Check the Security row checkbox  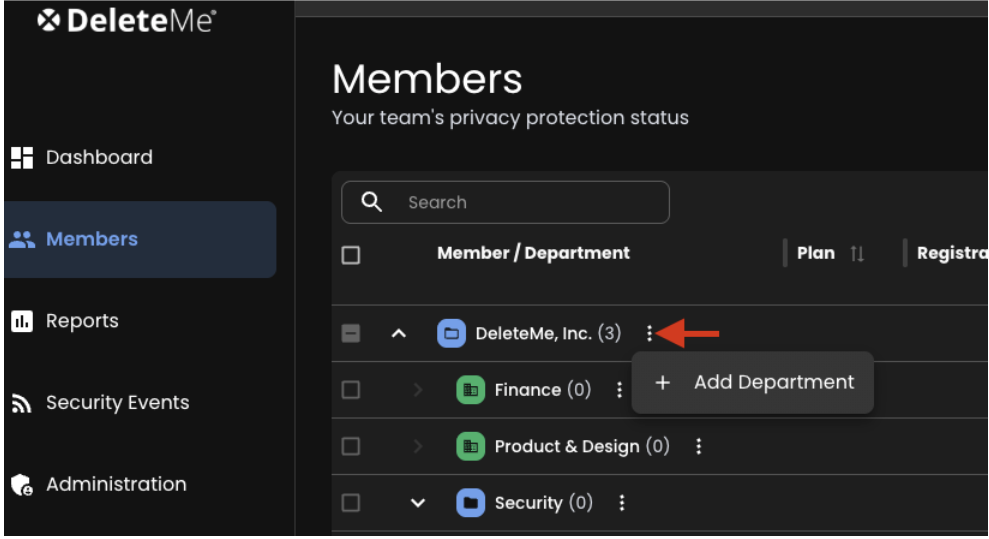(351, 502)
